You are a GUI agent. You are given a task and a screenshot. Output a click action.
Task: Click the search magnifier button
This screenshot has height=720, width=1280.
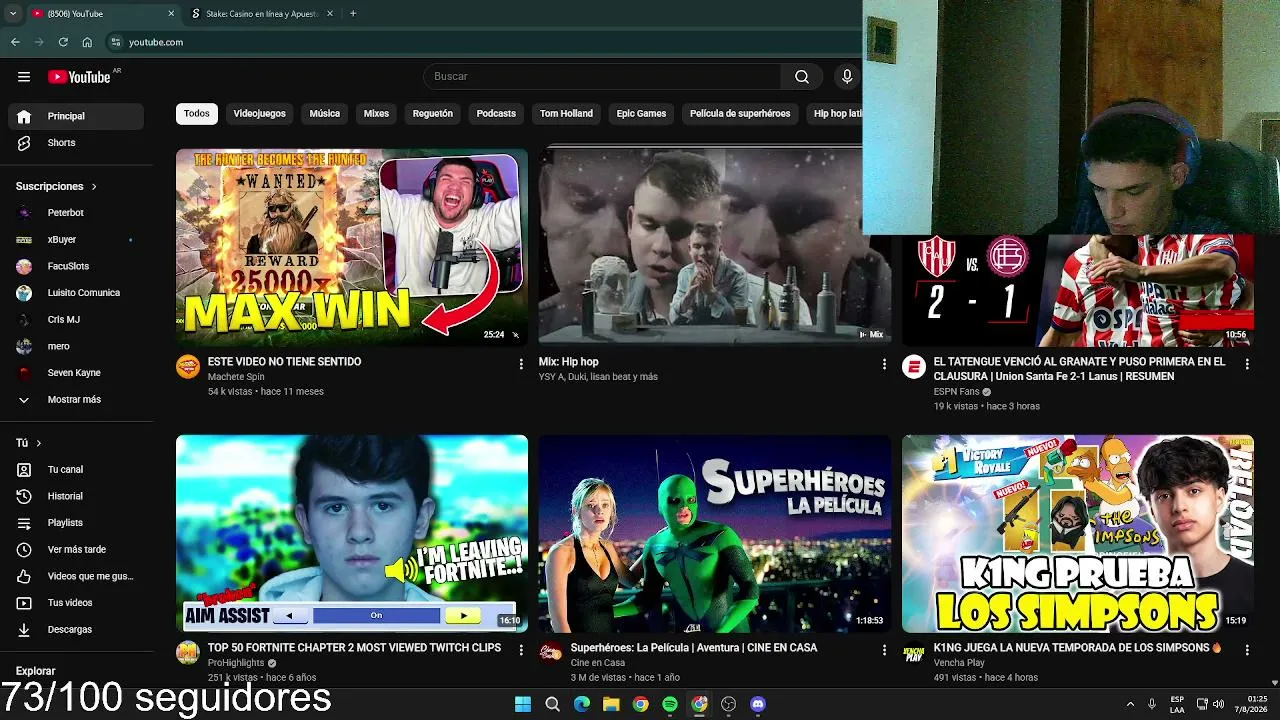coord(802,77)
